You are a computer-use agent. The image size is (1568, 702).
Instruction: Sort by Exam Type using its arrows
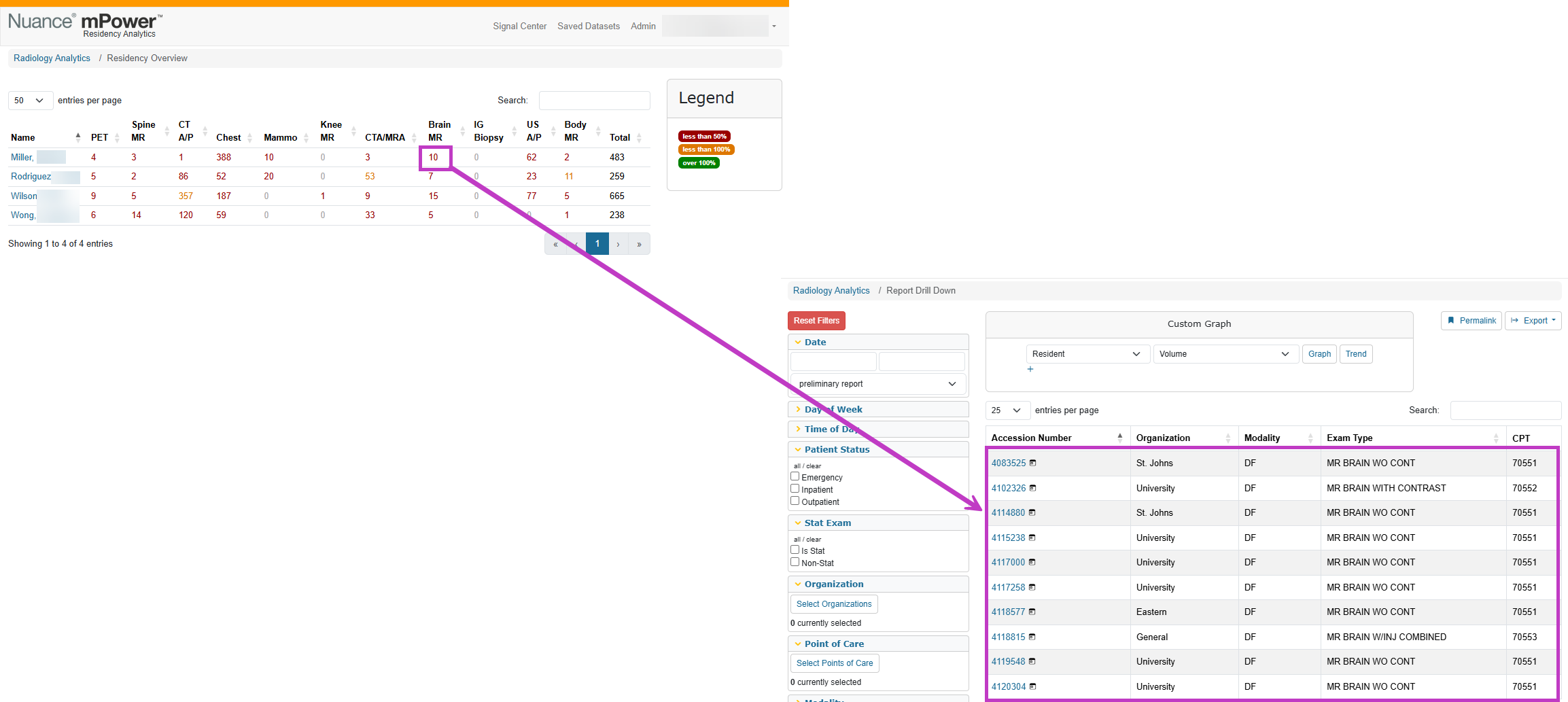pyautogui.click(x=1496, y=438)
